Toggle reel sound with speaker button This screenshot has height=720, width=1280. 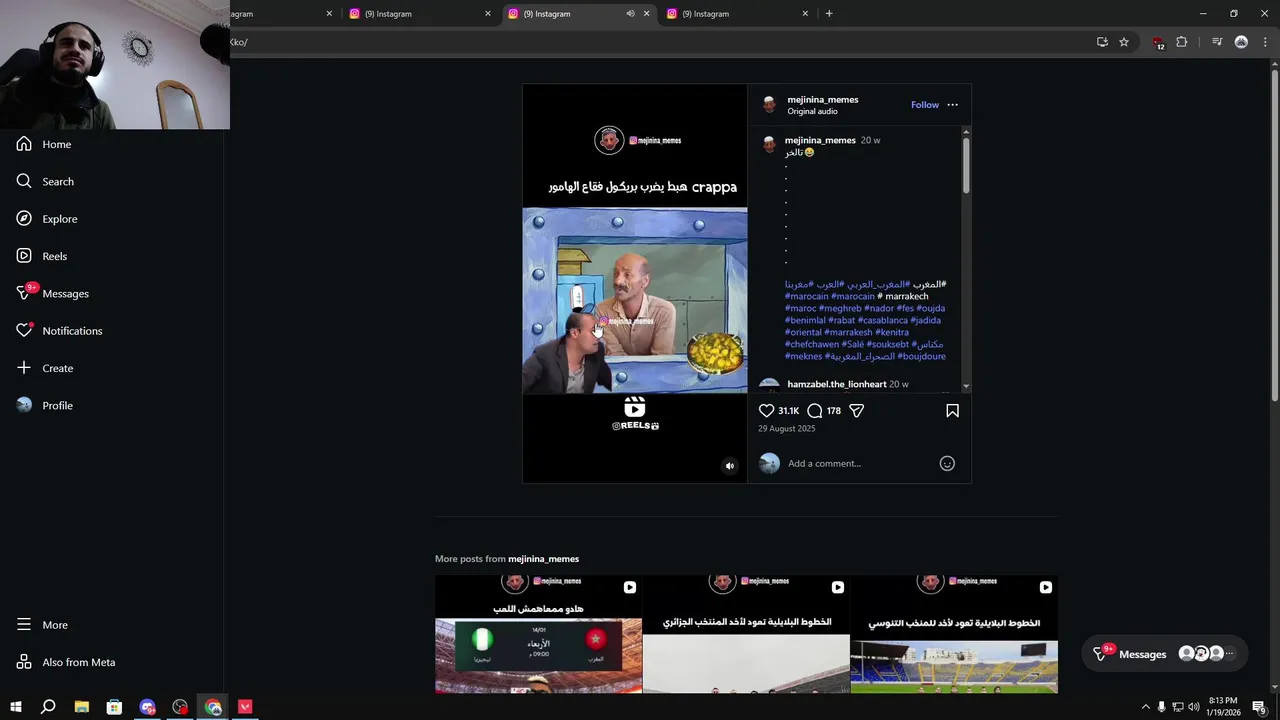(729, 465)
